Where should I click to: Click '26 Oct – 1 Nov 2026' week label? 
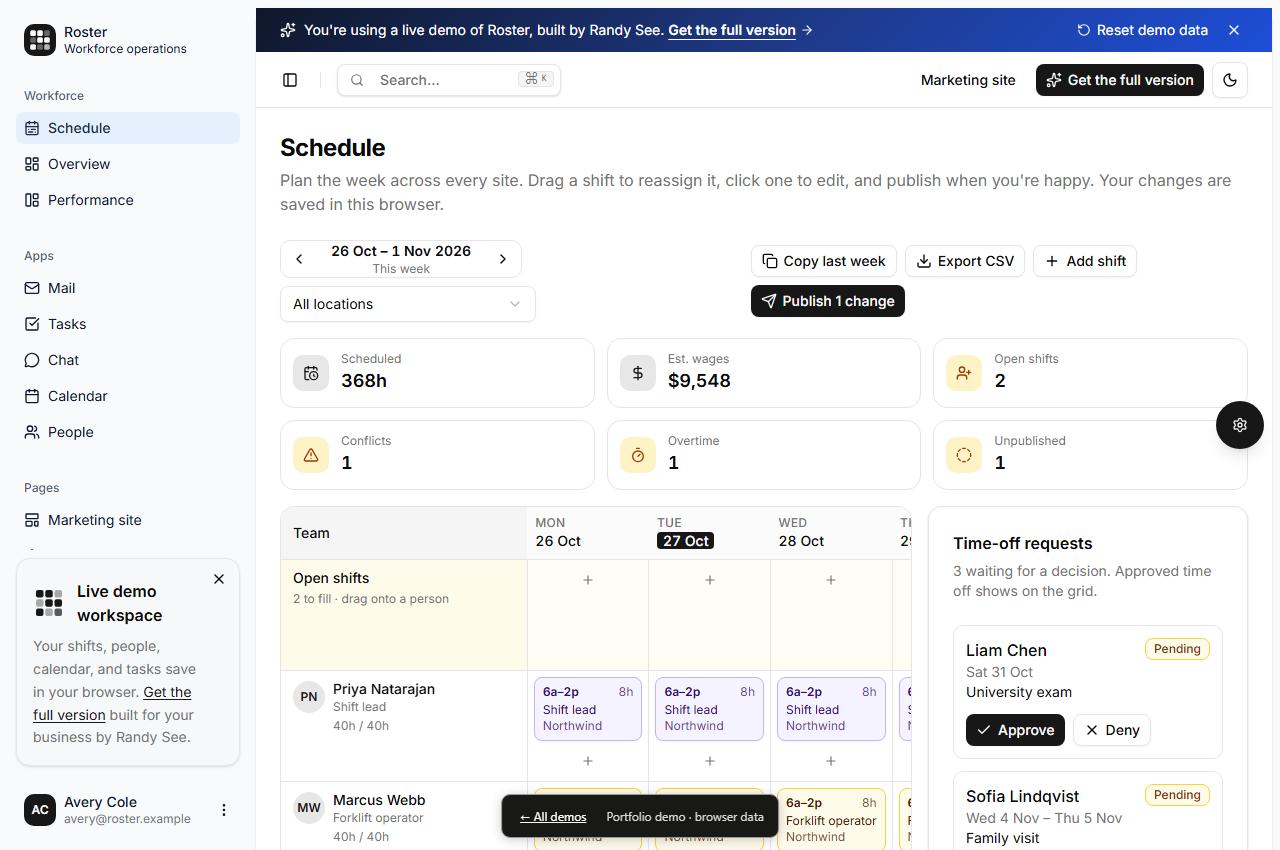[x=401, y=251]
